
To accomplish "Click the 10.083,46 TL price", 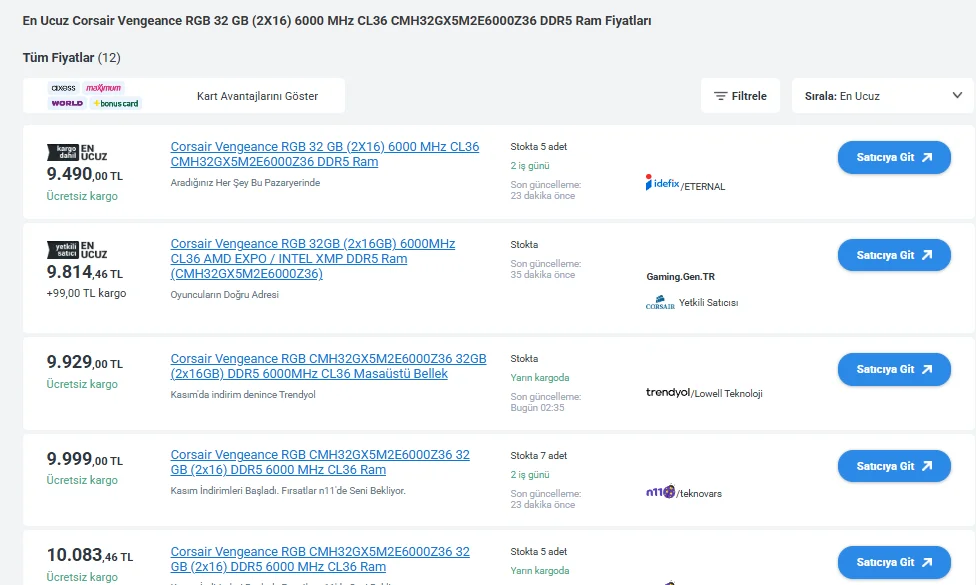I will 90,555.
